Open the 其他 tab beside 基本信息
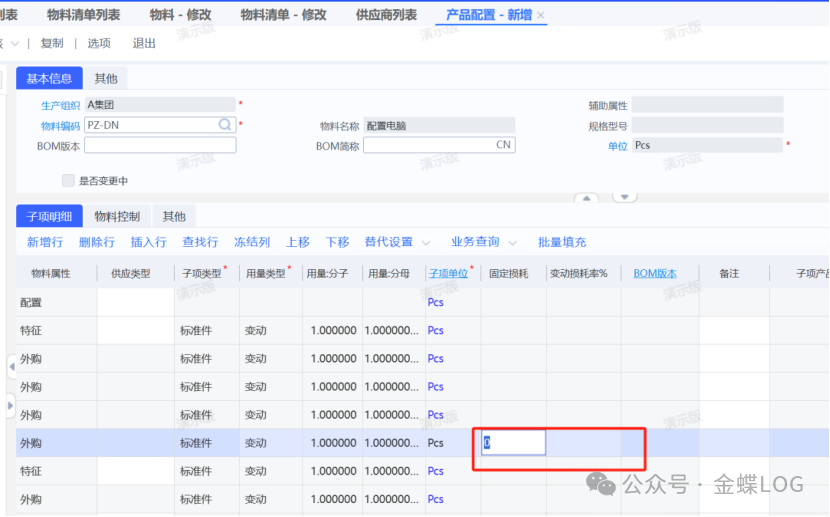 pyautogui.click(x=105, y=78)
